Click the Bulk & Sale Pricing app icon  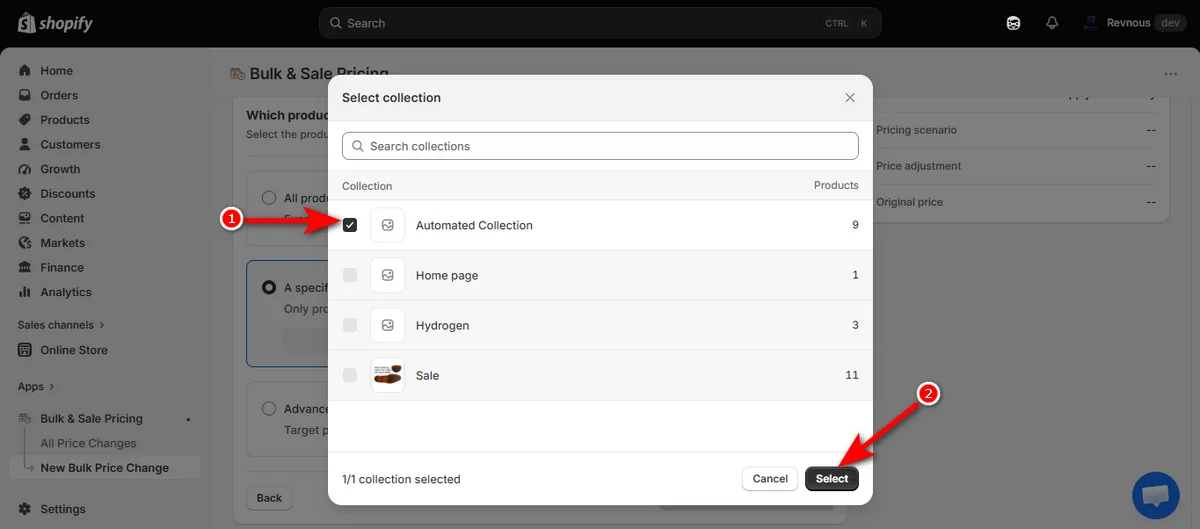point(25,419)
